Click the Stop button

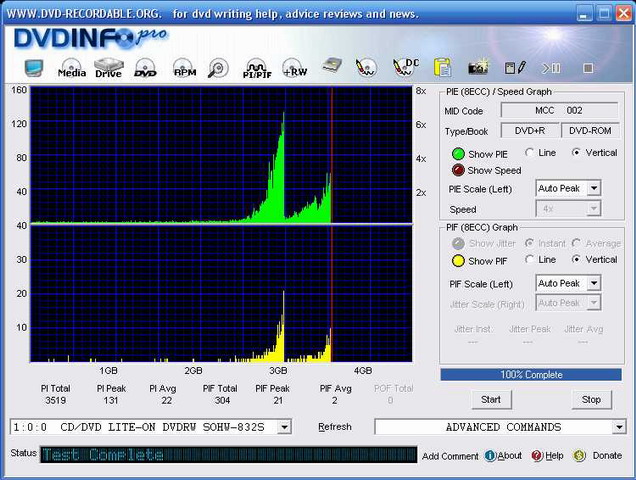(591, 400)
